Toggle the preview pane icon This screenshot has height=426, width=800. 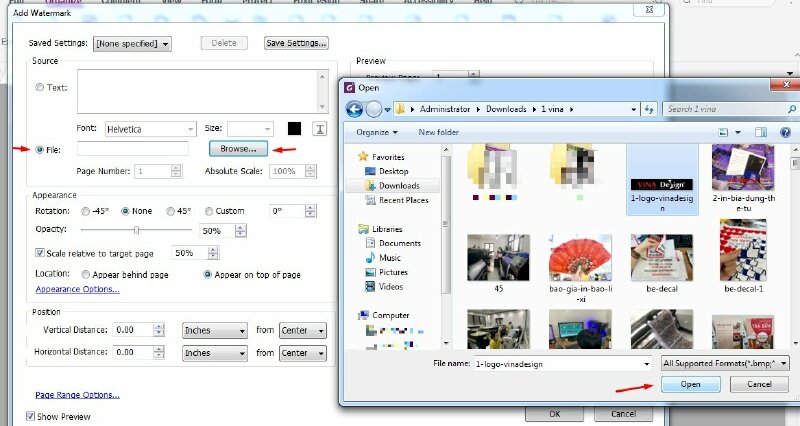[761, 133]
